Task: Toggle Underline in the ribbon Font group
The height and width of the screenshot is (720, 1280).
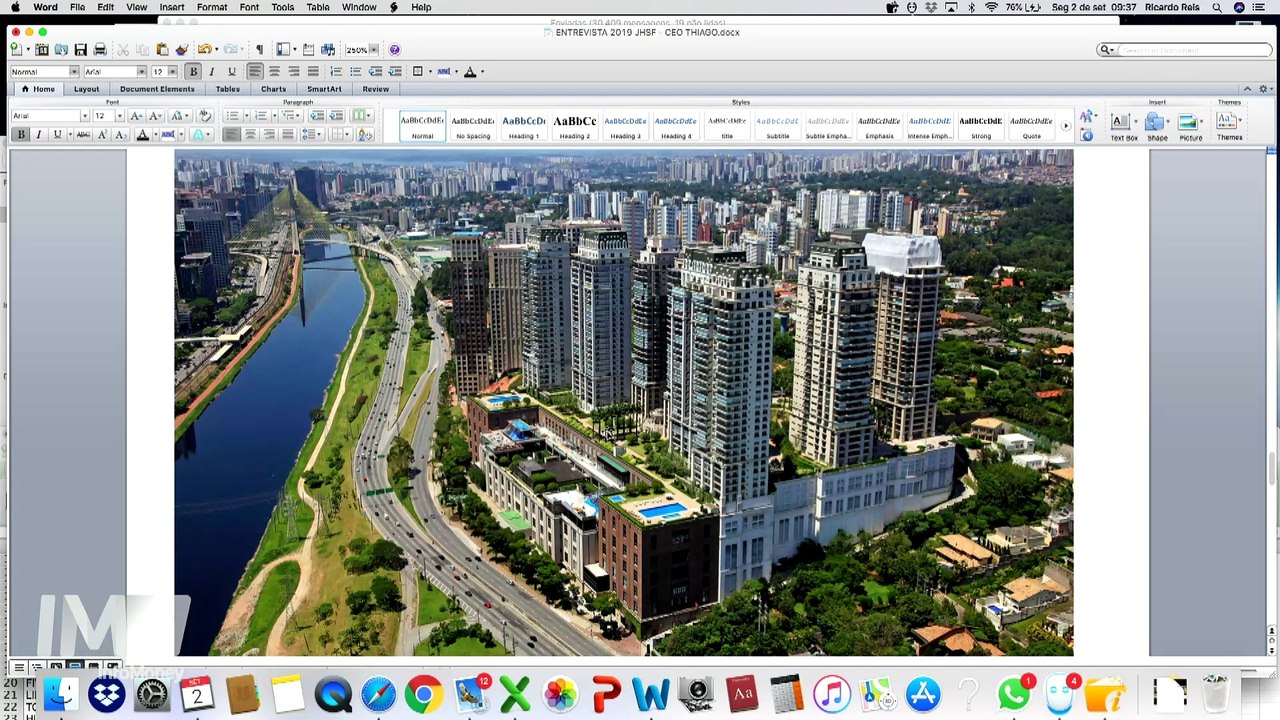Action: (x=57, y=135)
